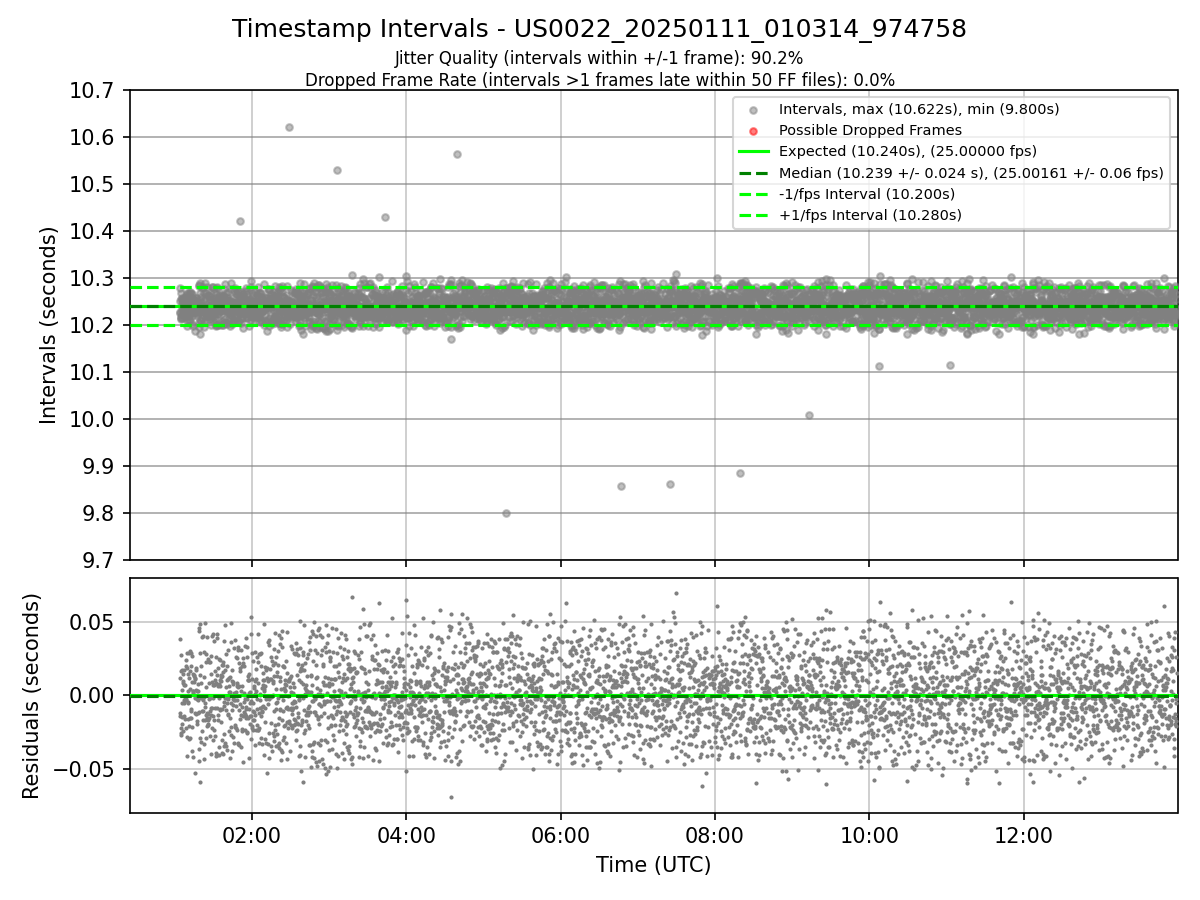
Task: Click the maximum outlier point near 10.62 seconds
Action: pos(289,127)
